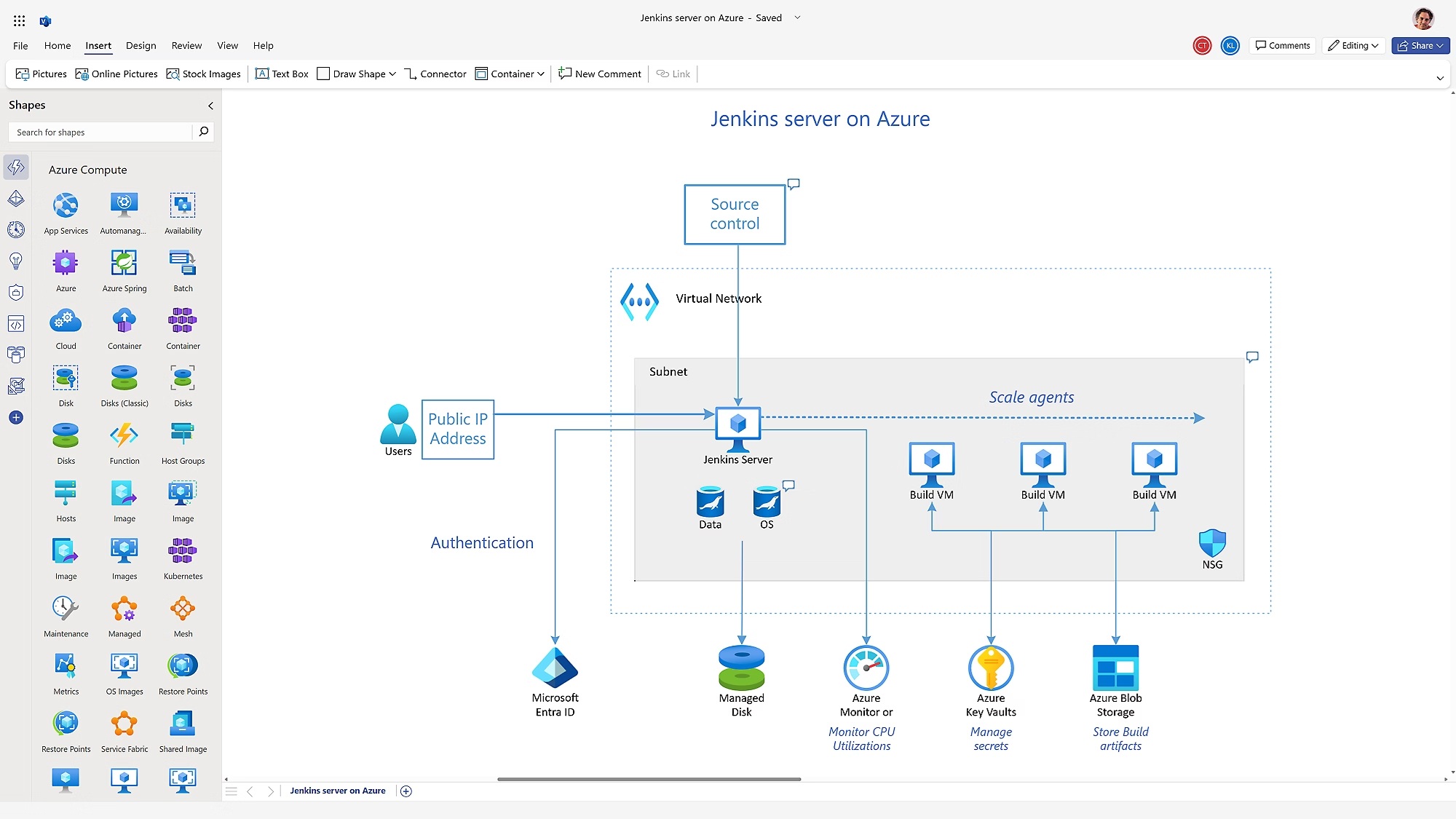1456x819 pixels.
Task: Select the Azure Spring shape
Action: point(124,264)
